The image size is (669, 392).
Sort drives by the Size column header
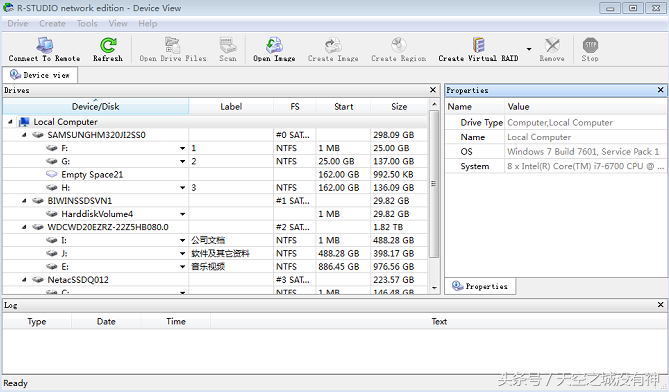(x=399, y=107)
